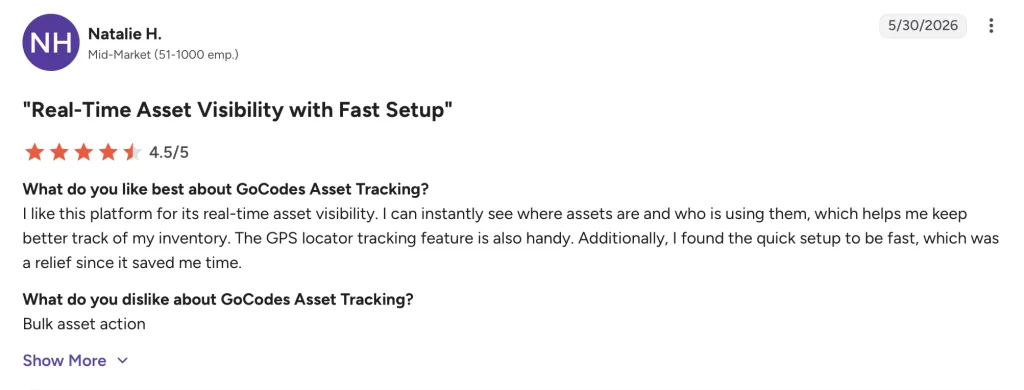Click the half-filled fifth star
The width and height of the screenshot is (1024, 390).
point(133,153)
